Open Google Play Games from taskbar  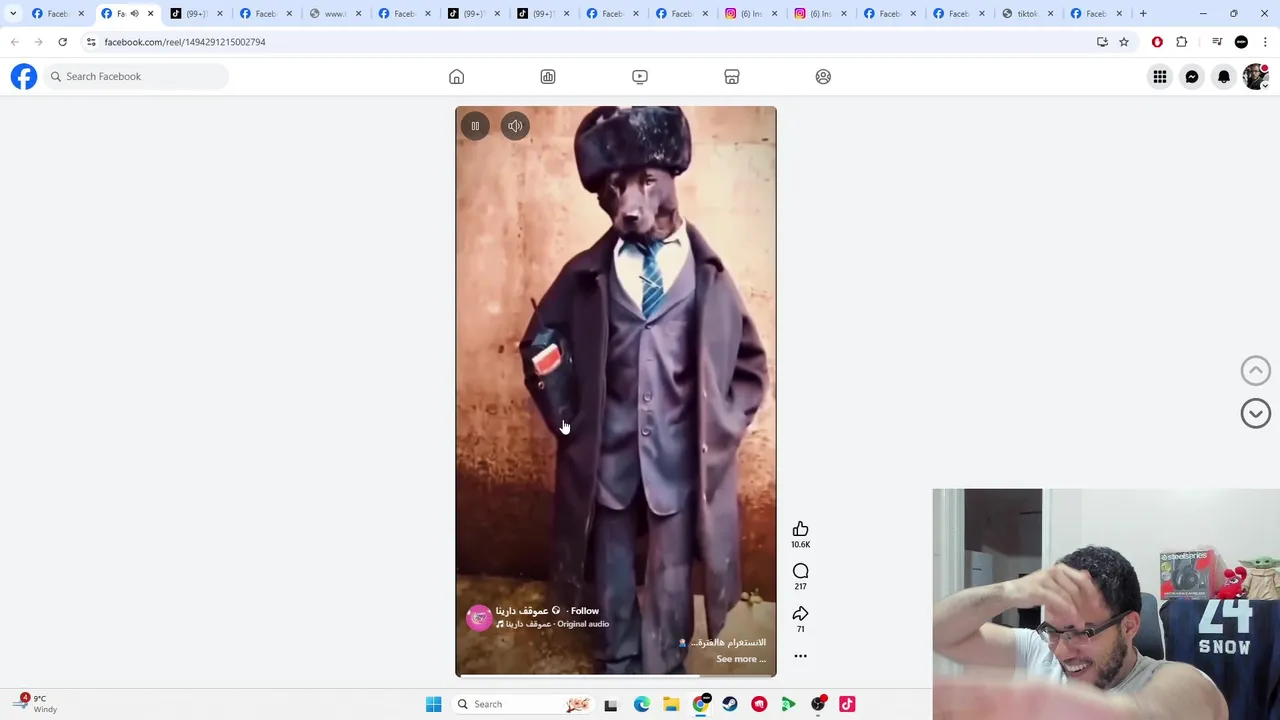click(788, 704)
